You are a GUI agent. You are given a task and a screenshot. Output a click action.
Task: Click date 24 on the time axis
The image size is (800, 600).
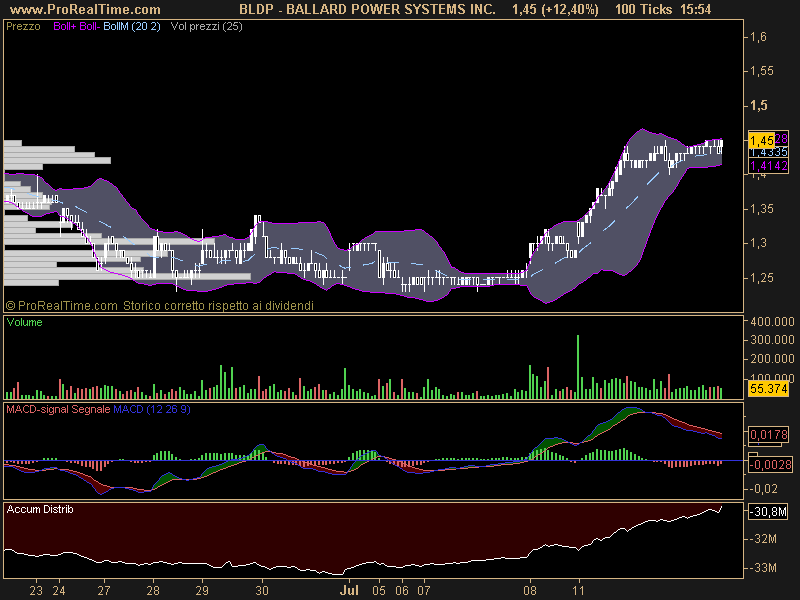[x=59, y=591]
